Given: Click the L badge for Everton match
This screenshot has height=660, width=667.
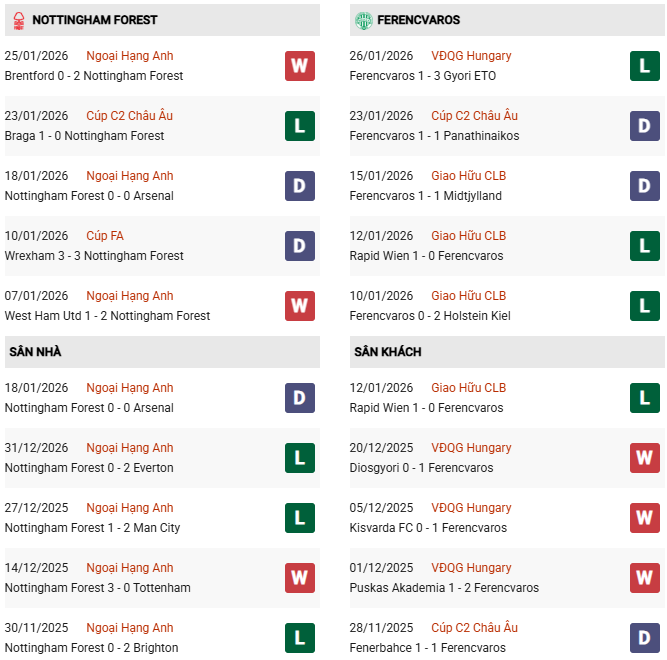Looking at the screenshot, I should pos(299,458).
